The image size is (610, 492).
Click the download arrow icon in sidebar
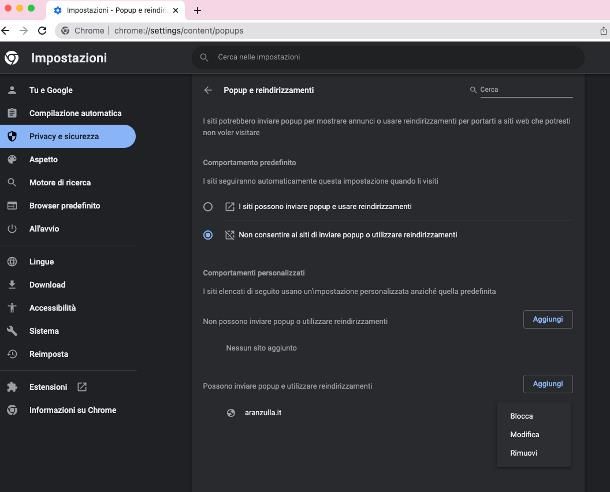12,285
